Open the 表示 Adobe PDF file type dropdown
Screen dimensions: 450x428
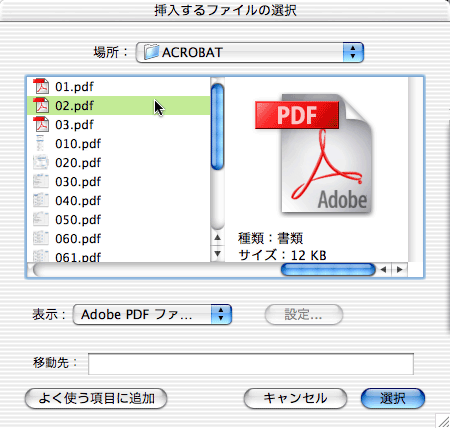(x=152, y=314)
